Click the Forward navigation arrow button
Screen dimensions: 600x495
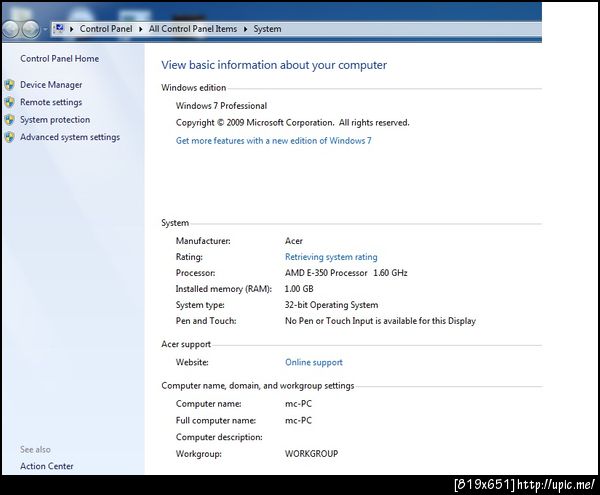(30, 29)
